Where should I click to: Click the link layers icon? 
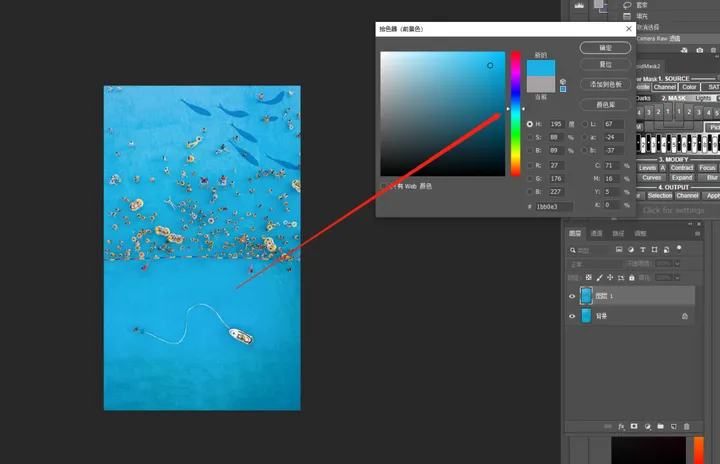(x=608, y=426)
